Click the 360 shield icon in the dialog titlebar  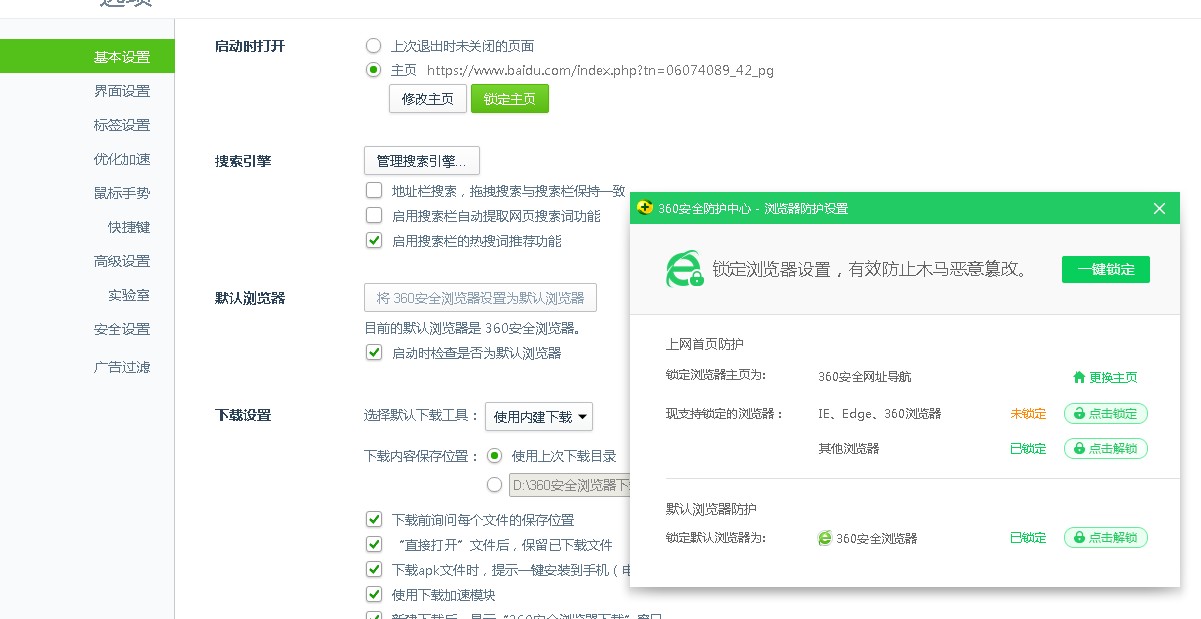(645, 208)
